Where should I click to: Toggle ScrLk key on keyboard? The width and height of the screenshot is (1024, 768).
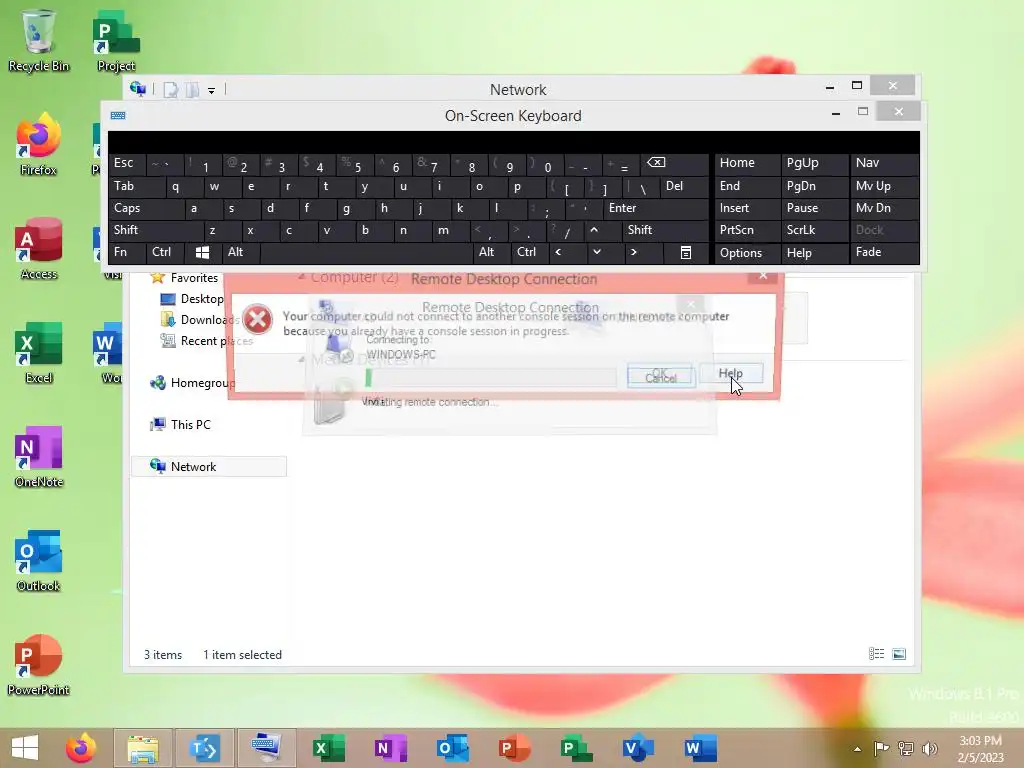pyautogui.click(x=814, y=230)
